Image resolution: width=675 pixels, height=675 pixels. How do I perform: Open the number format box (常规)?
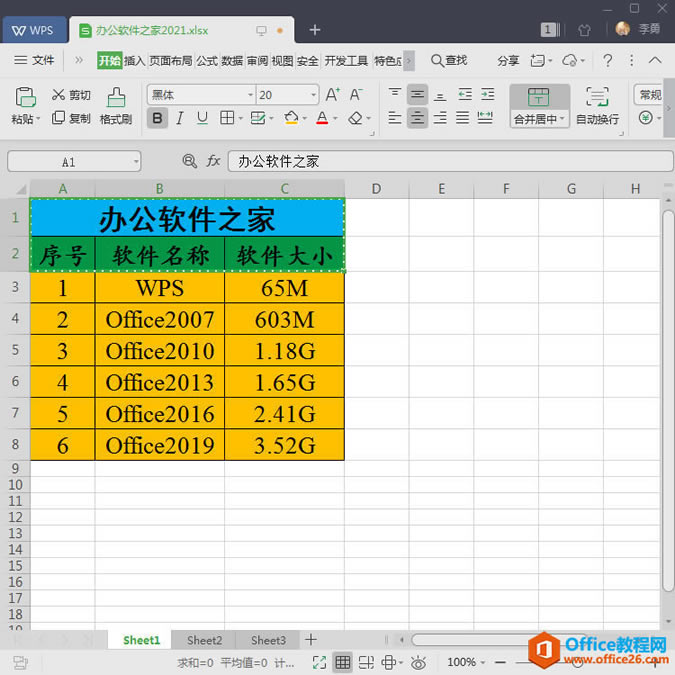point(649,94)
